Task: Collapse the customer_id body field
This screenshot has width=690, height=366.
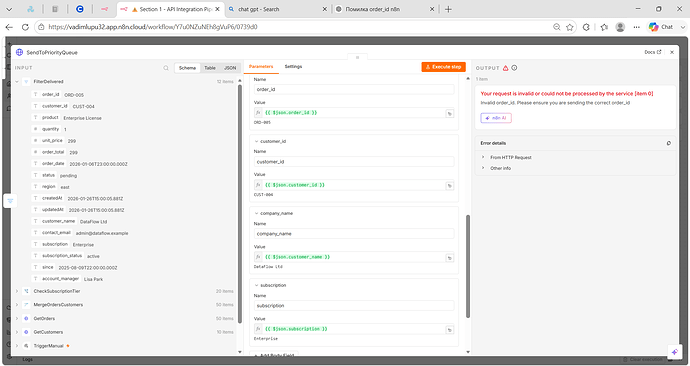Action: coord(257,142)
